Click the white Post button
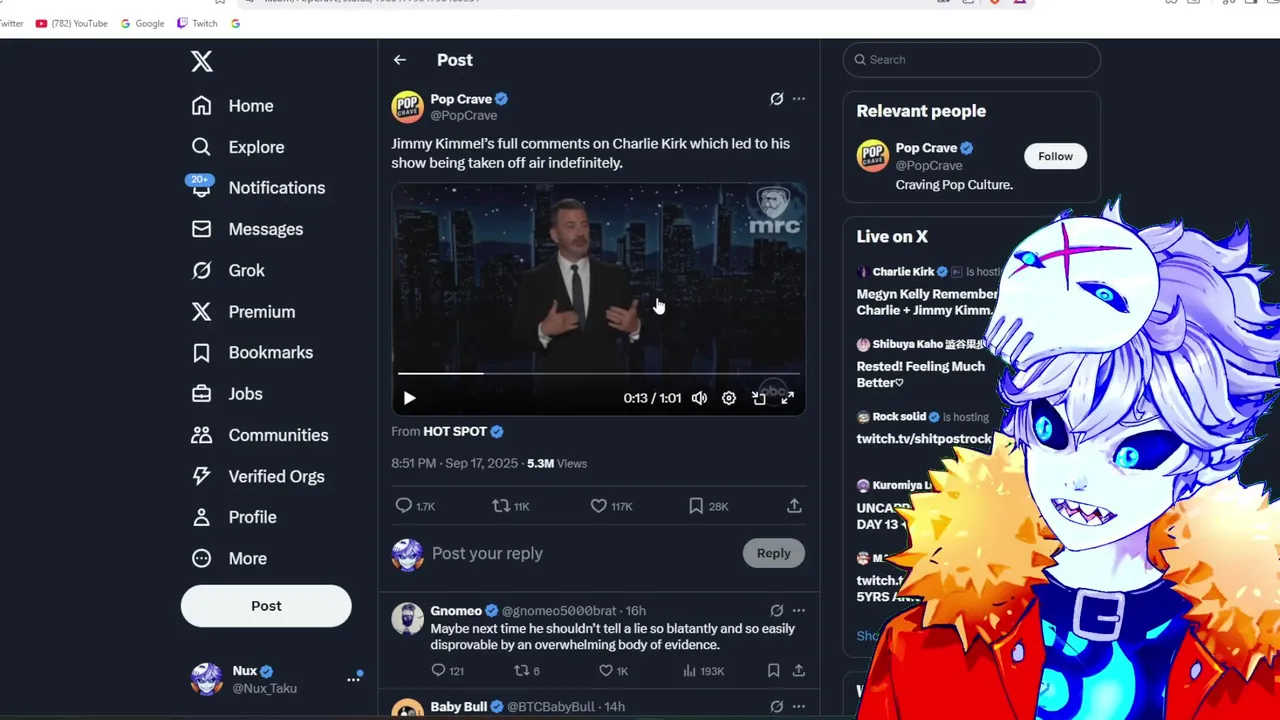This screenshot has height=720, width=1280. (x=266, y=606)
